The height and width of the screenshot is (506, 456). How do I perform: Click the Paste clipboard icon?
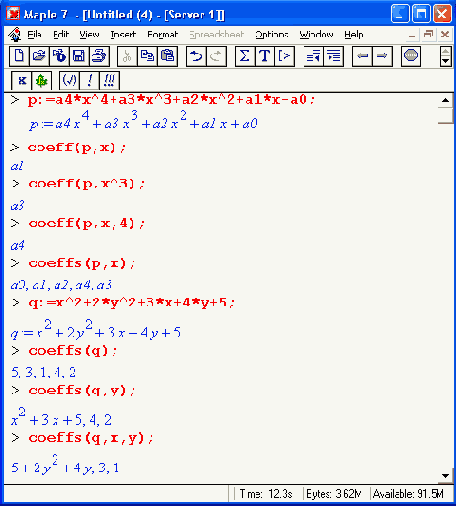click(167, 56)
